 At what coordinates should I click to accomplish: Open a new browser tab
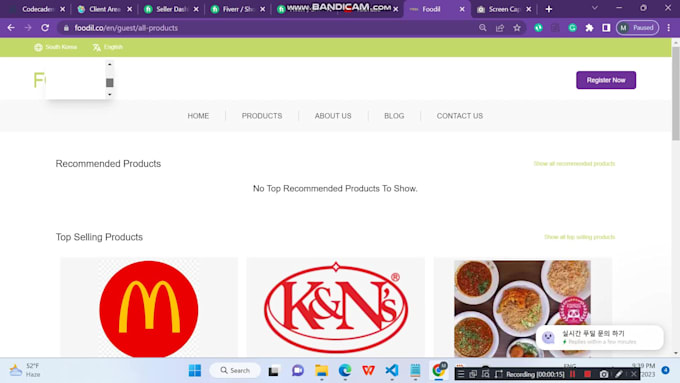coord(549,9)
